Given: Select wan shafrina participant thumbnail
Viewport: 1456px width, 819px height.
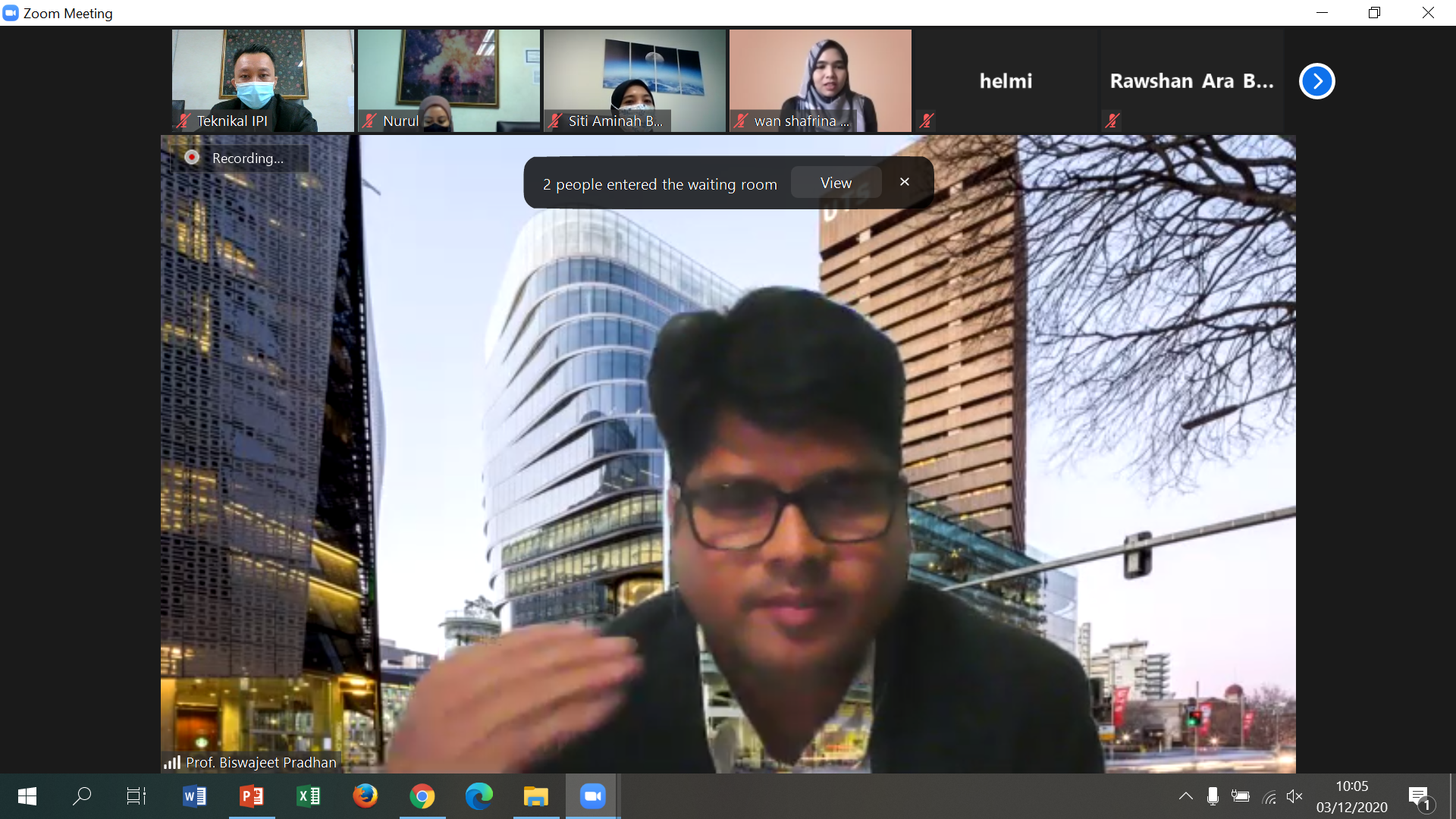Looking at the screenshot, I should tap(820, 80).
